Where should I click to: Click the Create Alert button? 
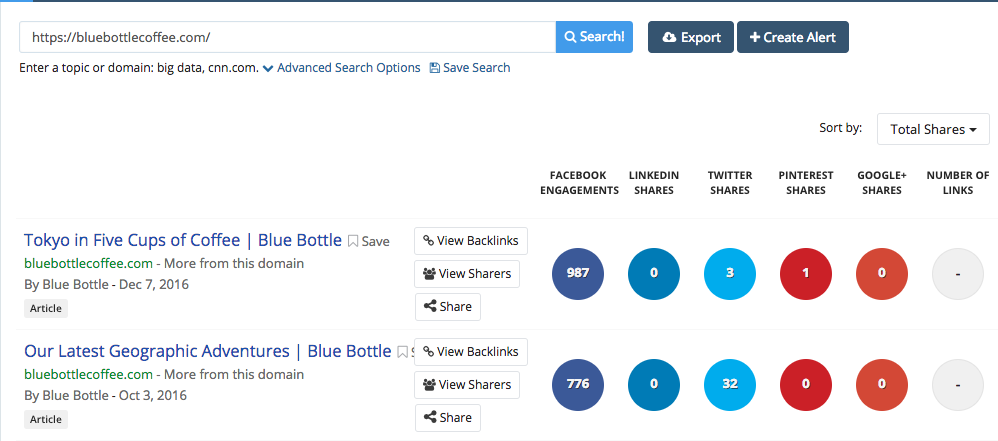[x=792, y=37]
